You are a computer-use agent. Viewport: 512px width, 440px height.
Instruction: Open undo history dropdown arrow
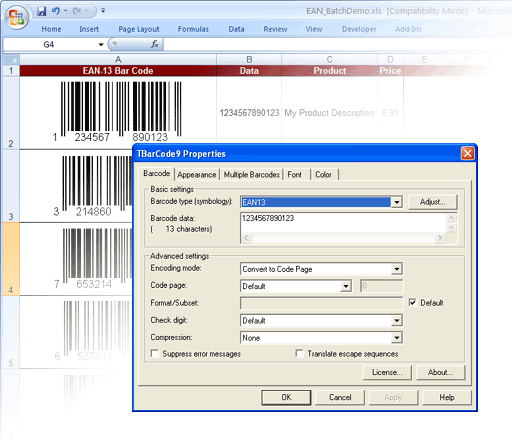pos(65,11)
